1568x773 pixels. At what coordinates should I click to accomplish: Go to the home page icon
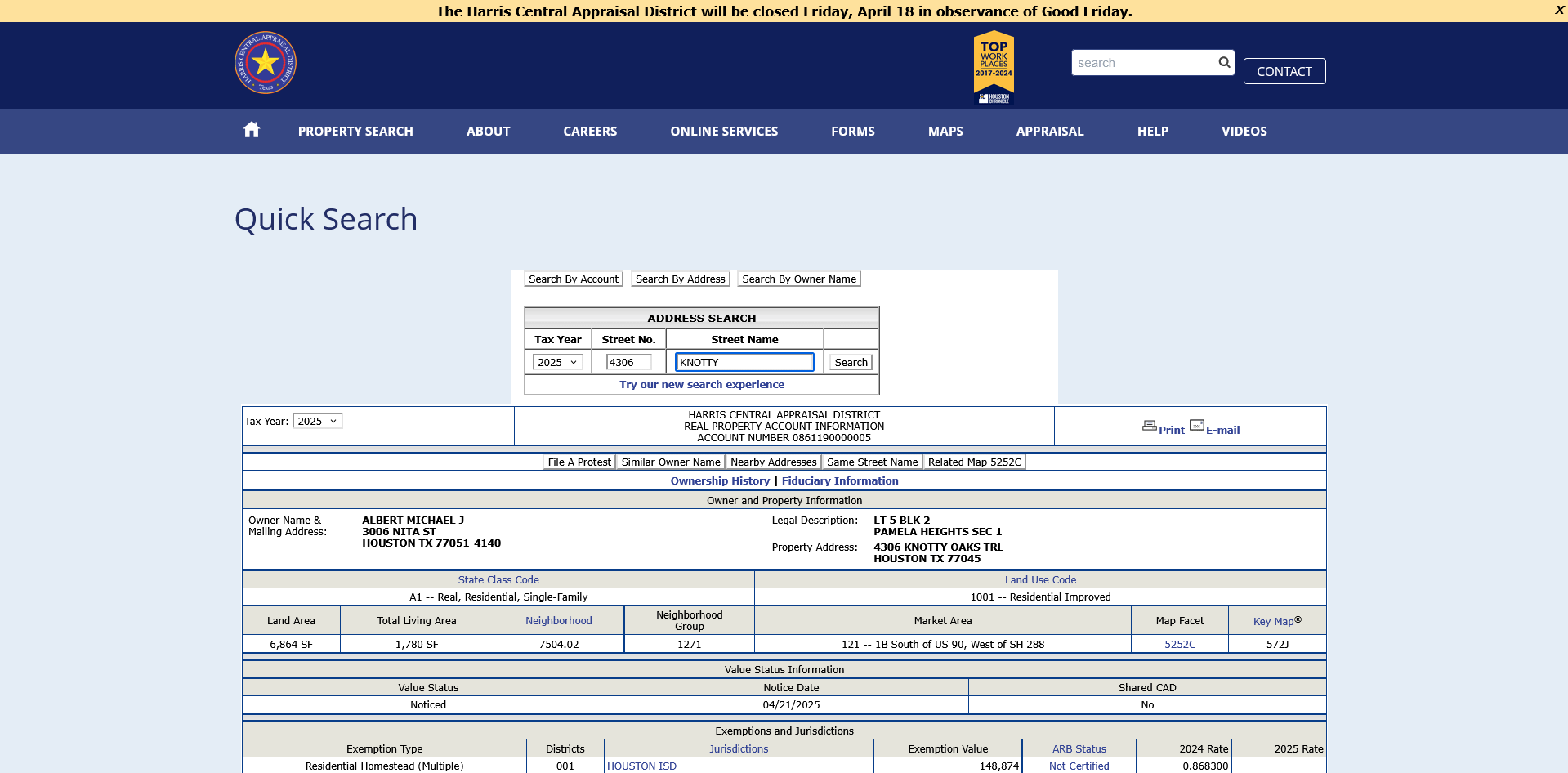tap(252, 130)
